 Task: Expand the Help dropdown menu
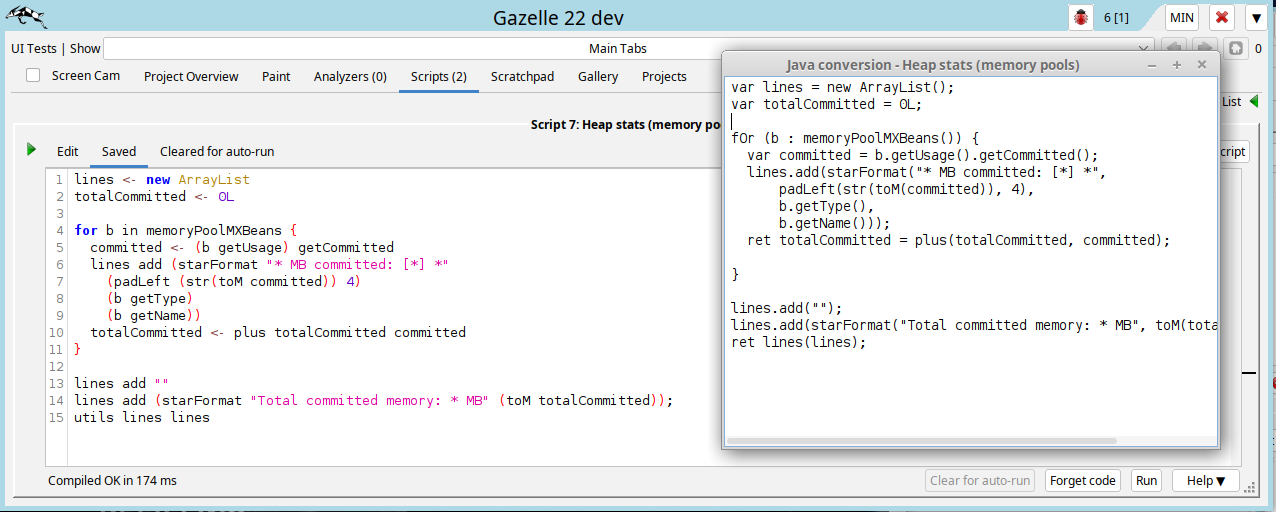click(1205, 481)
